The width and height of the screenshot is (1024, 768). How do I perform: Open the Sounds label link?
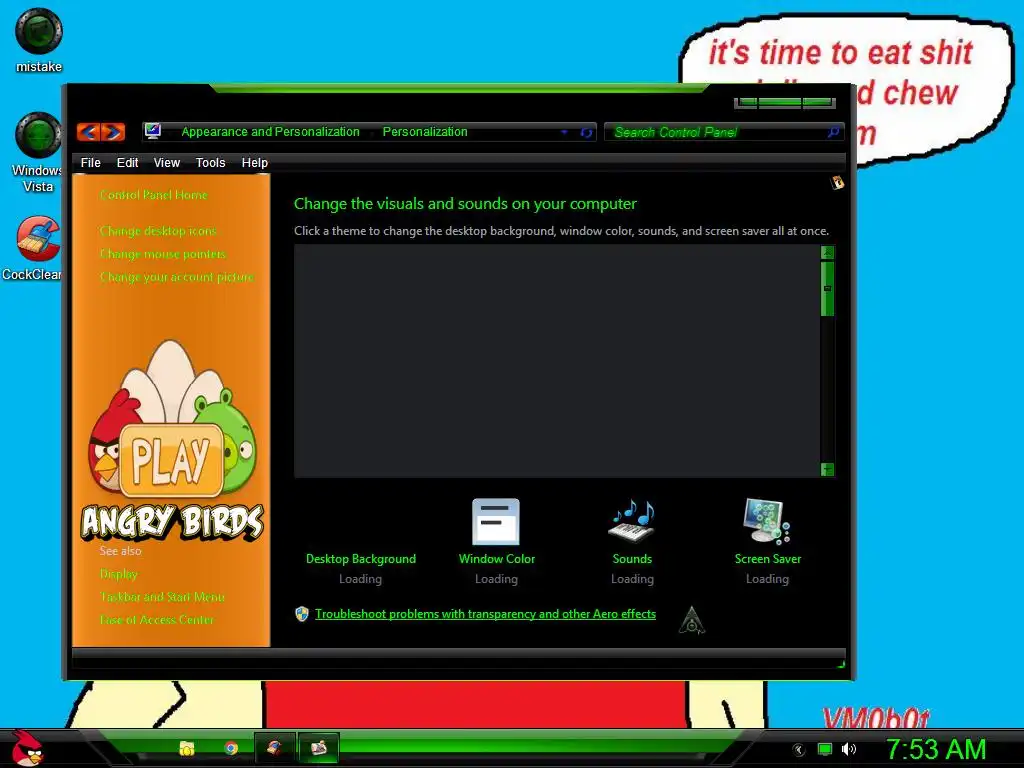632,559
